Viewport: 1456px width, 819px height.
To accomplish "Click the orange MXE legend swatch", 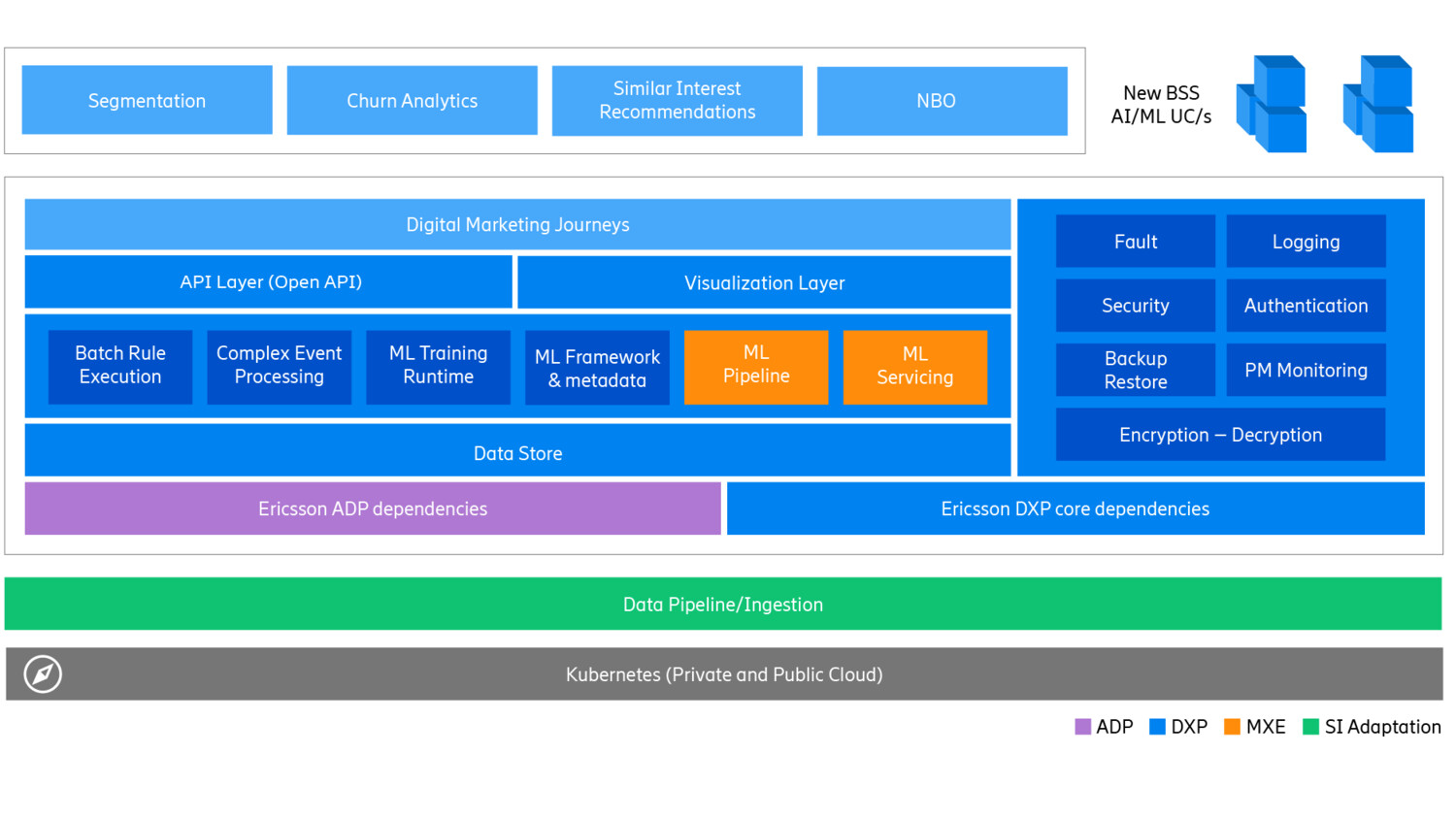I will pyautogui.click(x=1233, y=727).
